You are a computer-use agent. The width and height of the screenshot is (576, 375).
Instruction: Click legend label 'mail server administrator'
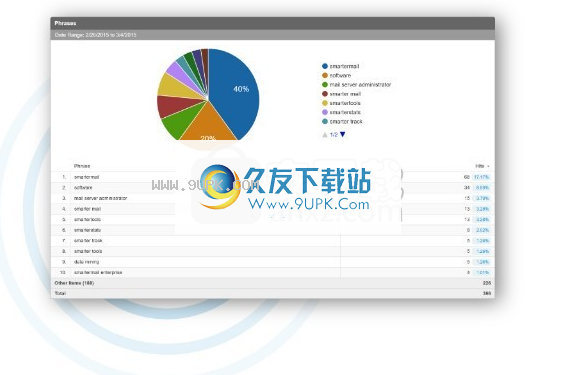360,84
